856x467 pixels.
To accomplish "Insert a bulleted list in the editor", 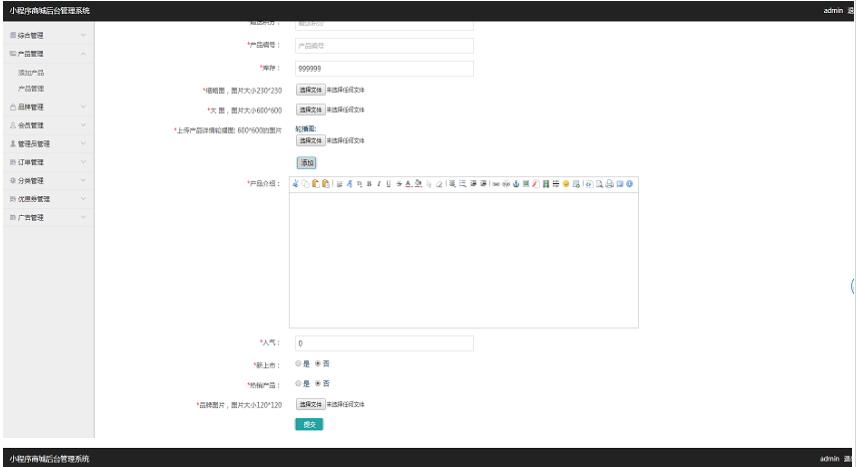I will [x=462, y=184].
